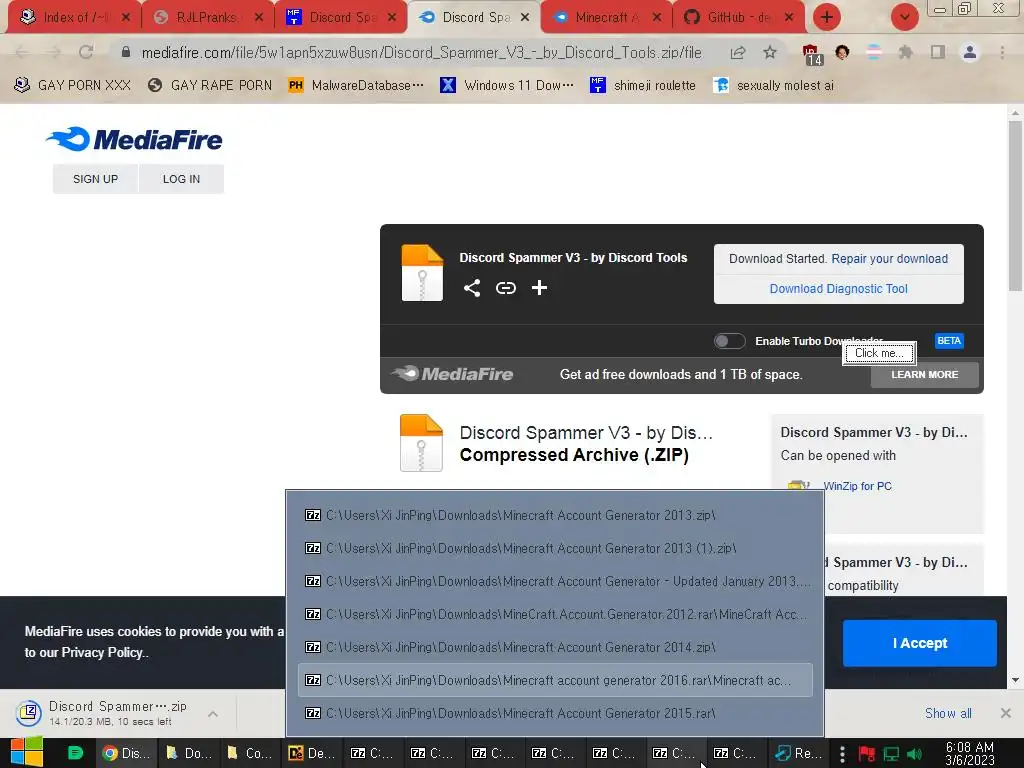
Task: Open the extension icon with 14 badge
Action: 811,54
